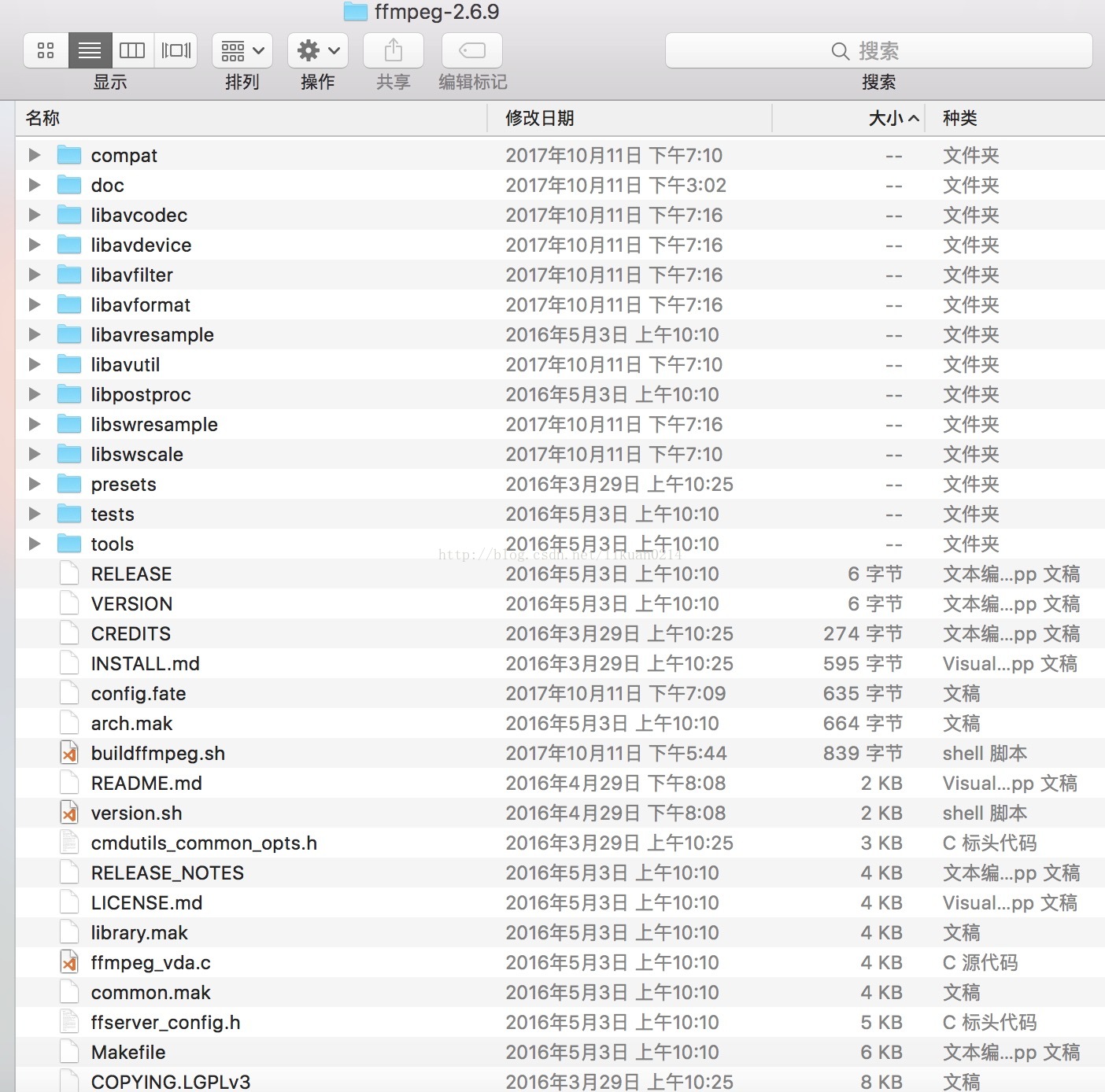Select the common.mak file icon
Screen dimensions: 1105x1092
pyautogui.click(x=69, y=992)
